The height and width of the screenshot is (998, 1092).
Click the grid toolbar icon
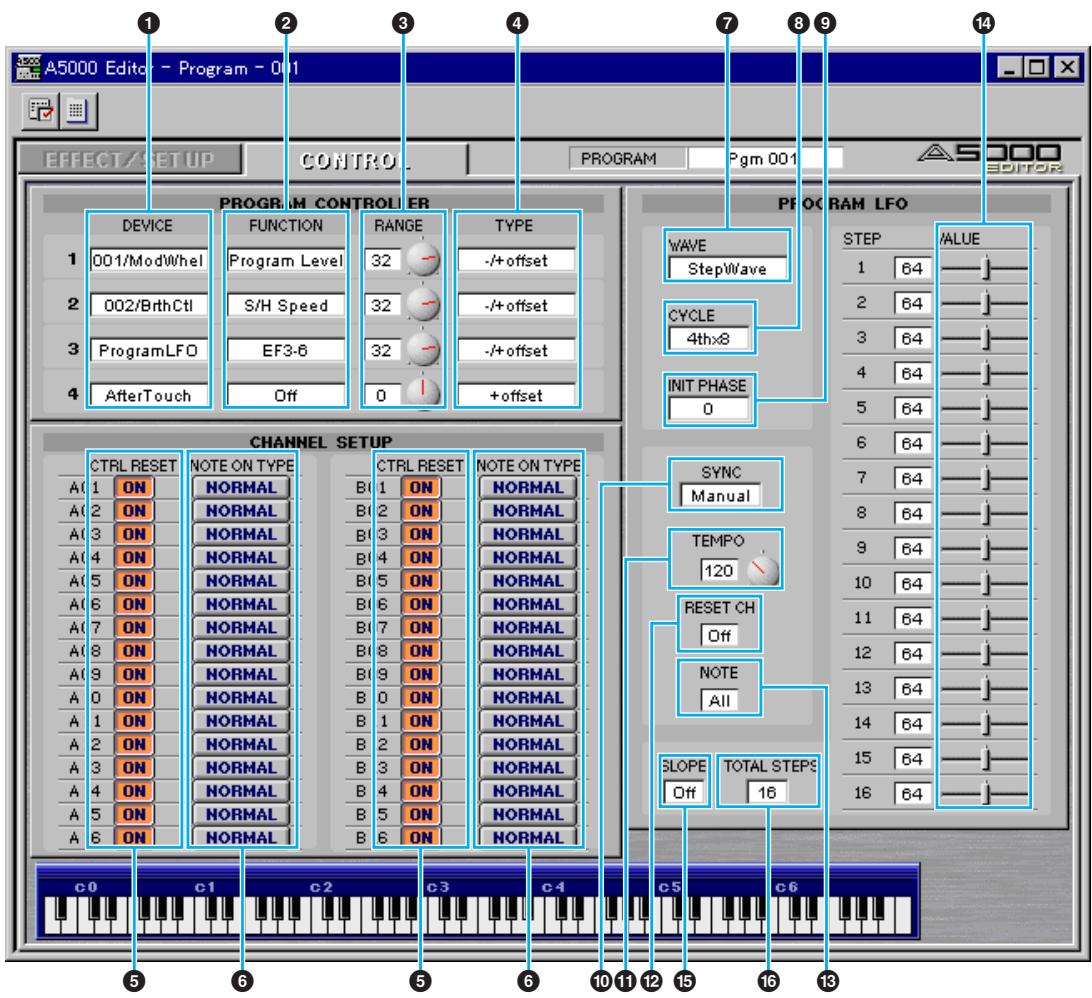pos(77,111)
